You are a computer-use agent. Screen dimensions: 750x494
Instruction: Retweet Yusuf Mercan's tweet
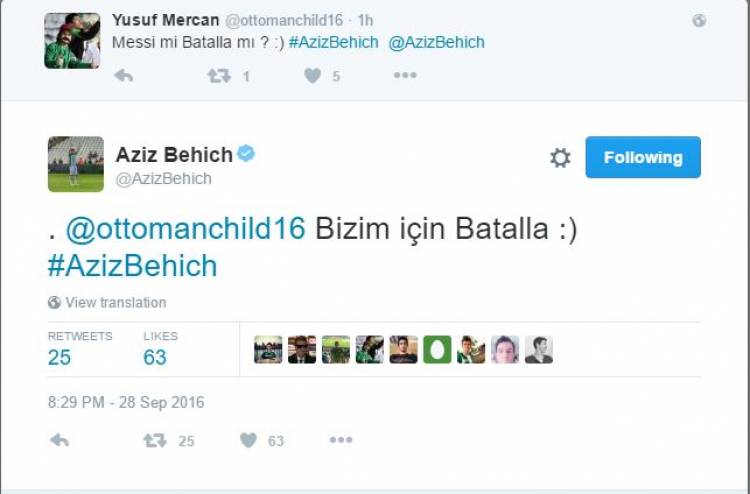click(x=219, y=76)
